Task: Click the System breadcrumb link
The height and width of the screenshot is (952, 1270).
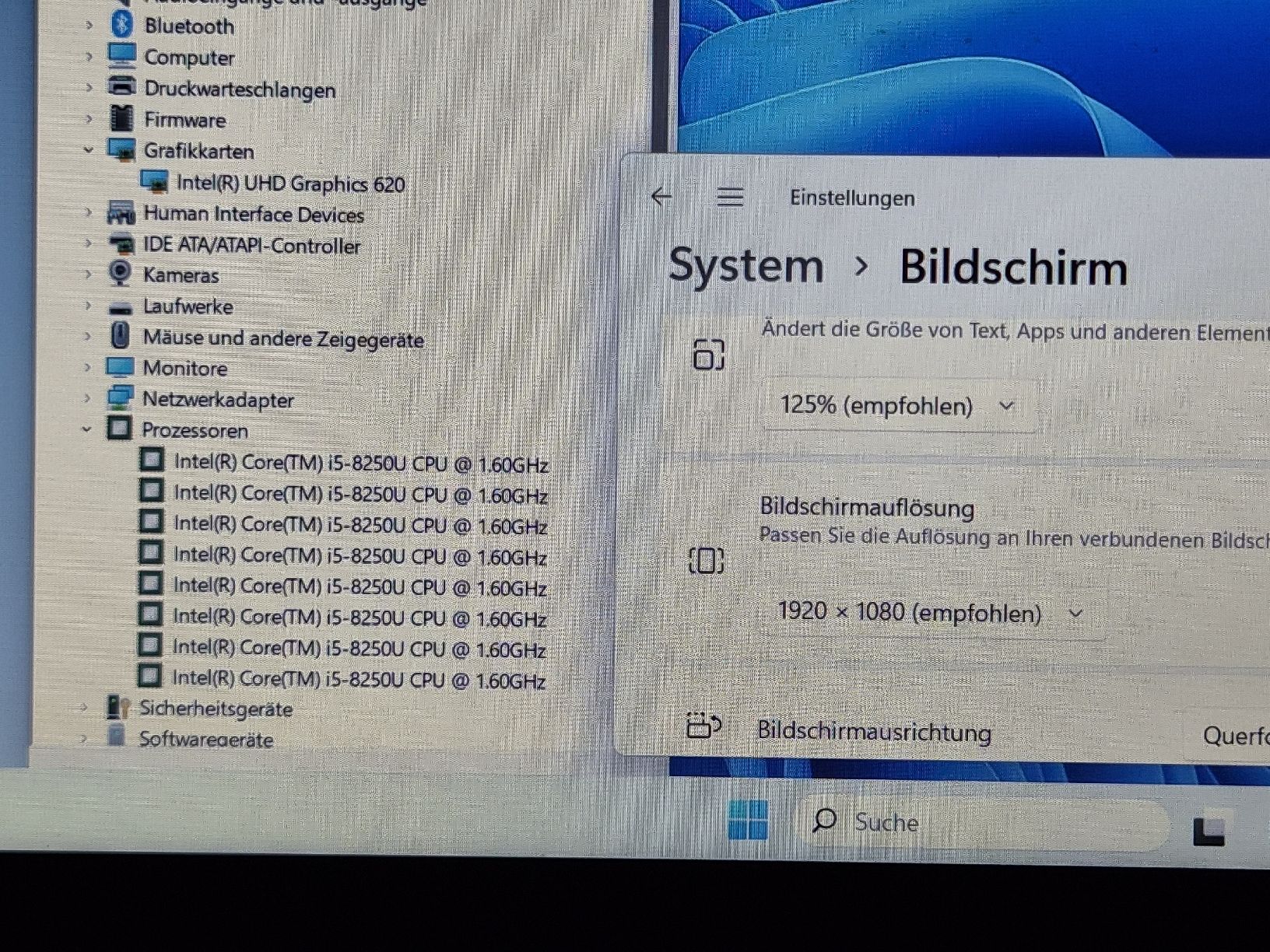Action: coord(746,265)
